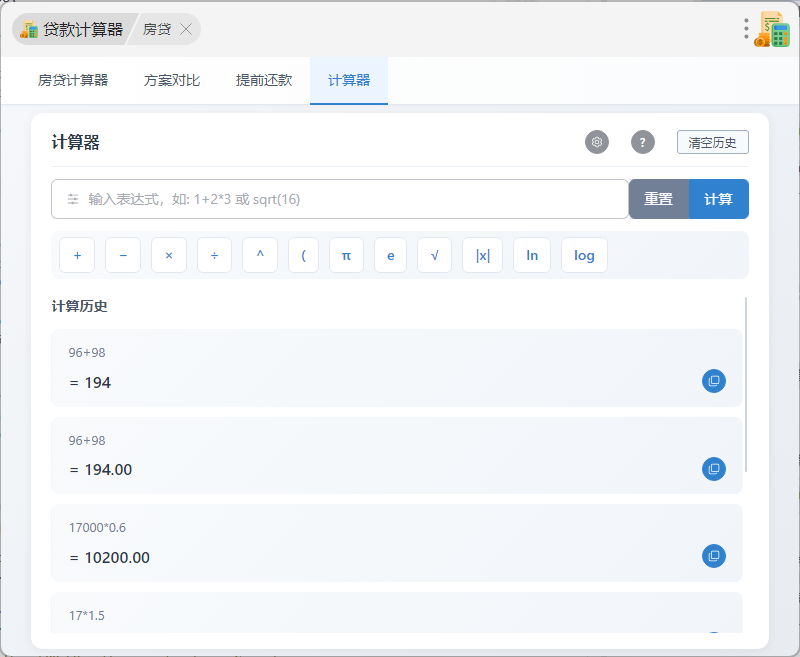
Task: Click the history list scrollbar
Action: pyautogui.click(x=746, y=385)
